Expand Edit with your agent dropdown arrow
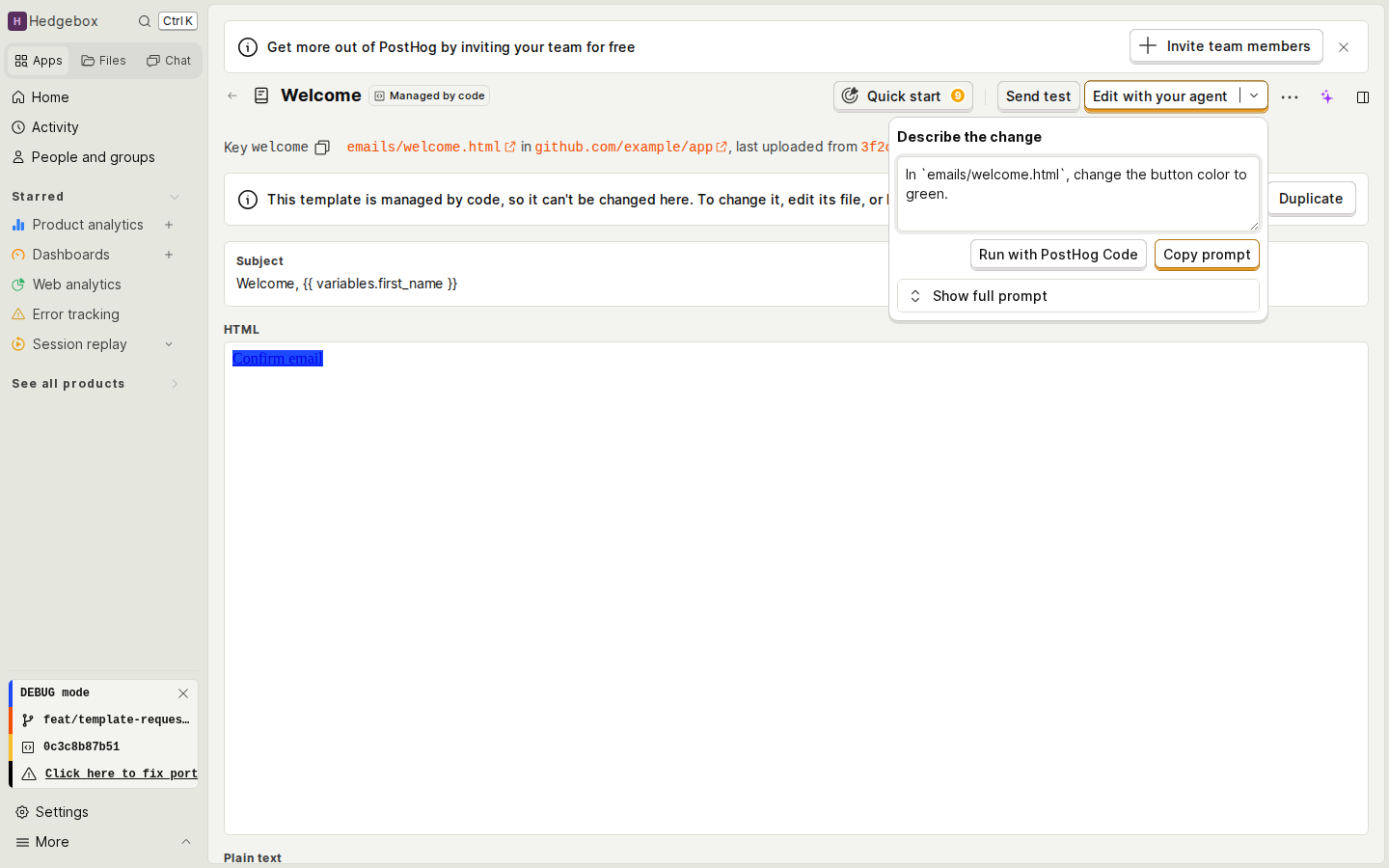 pyautogui.click(x=1254, y=96)
